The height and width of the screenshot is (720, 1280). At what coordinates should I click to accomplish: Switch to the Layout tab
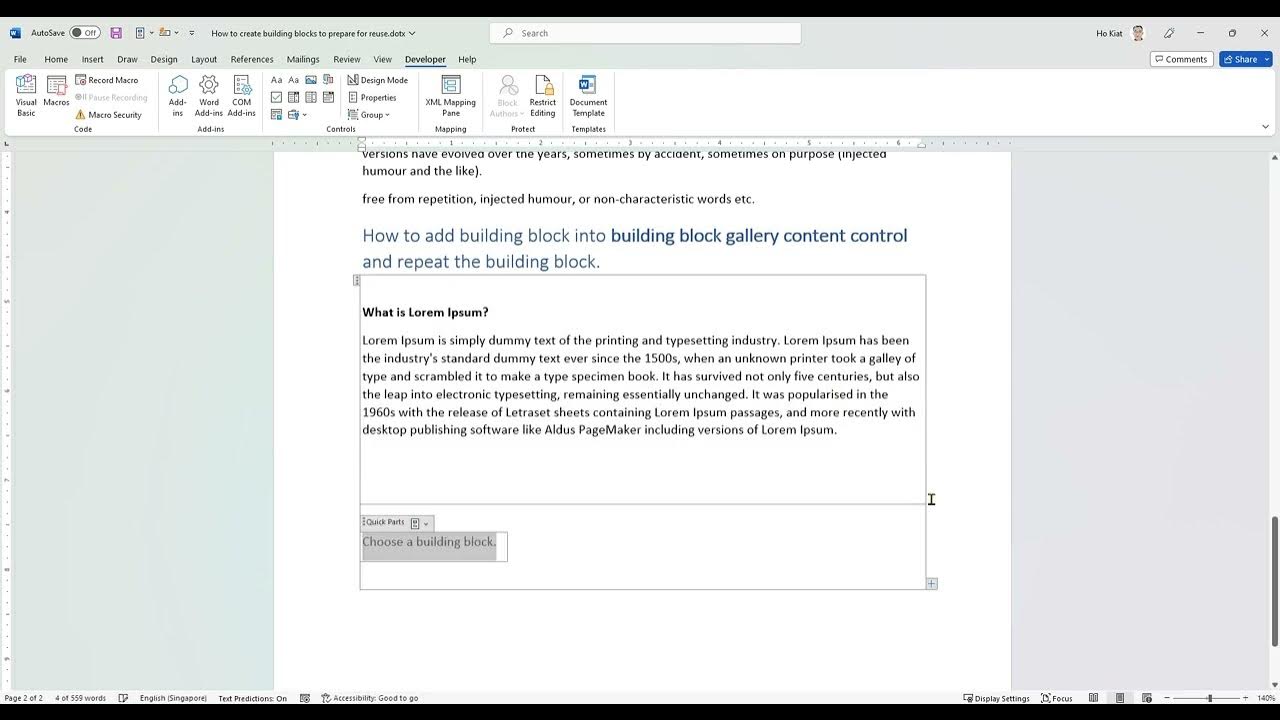(204, 59)
